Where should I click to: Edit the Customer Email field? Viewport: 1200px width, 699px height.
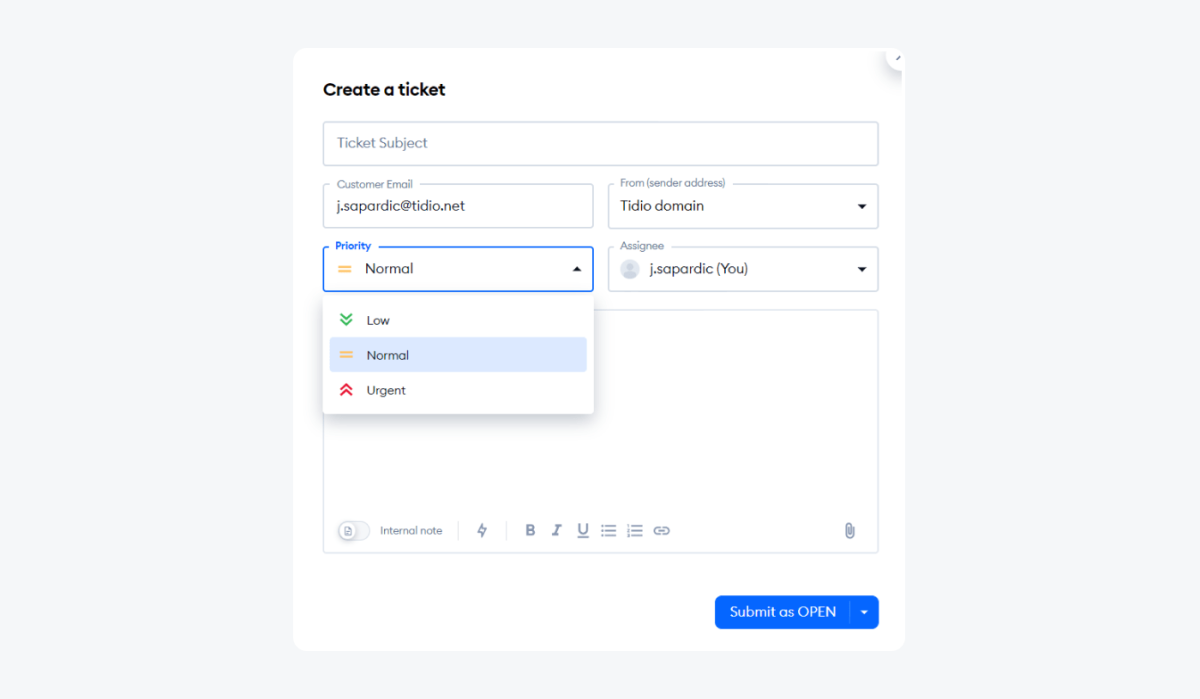[x=457, y=206]
